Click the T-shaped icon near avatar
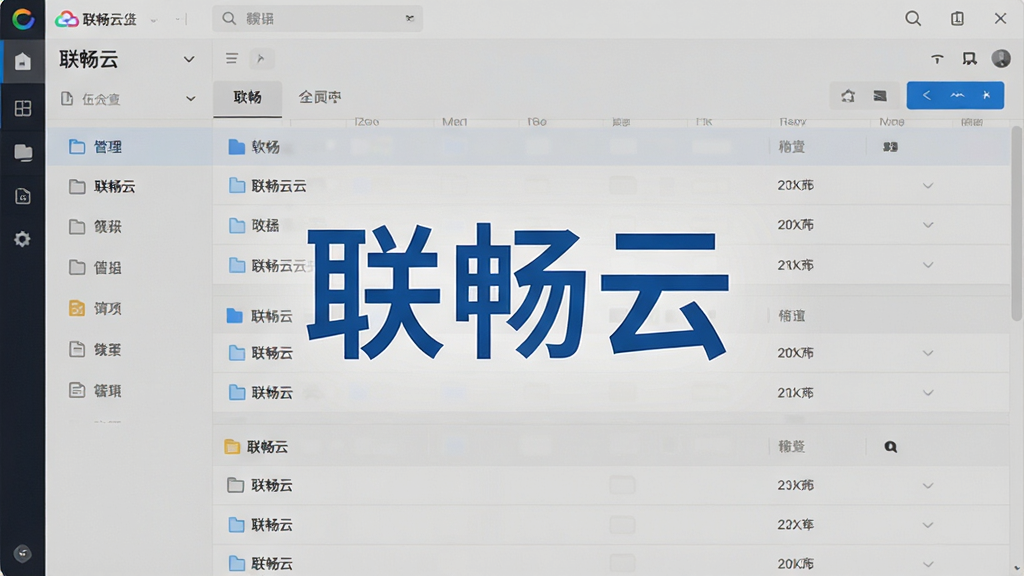The width and height of the screenshot is (1024, 576). pyautogui.click(x=937, y=59)
